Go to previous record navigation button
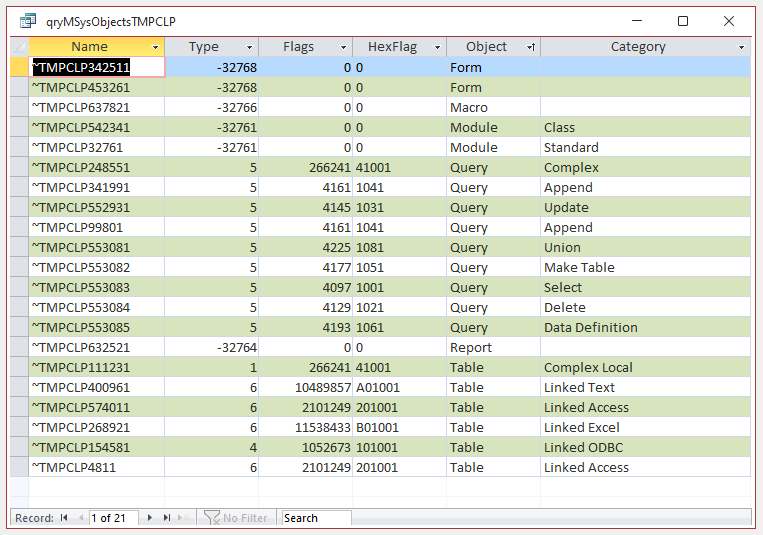This screenshot has width=763, height=535. [81, 517]
